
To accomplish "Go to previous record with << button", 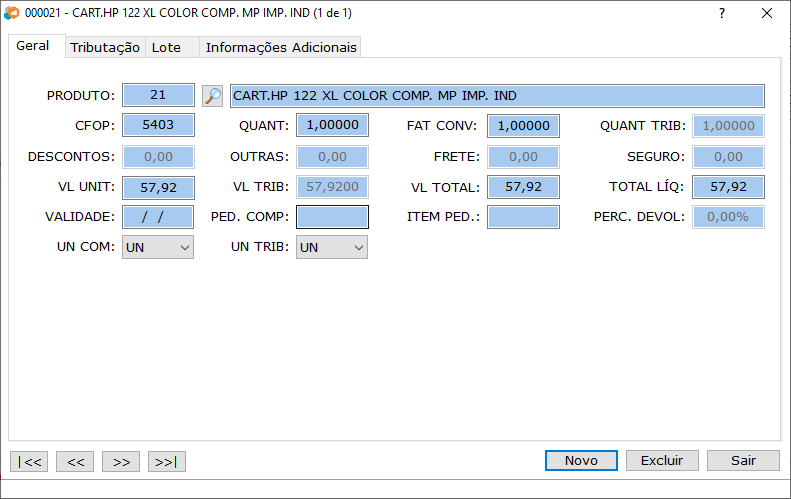I will pos(75,461).
